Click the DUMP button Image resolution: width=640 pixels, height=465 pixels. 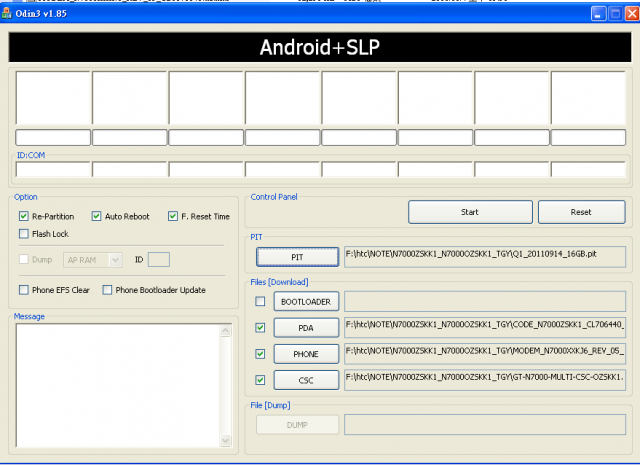tap(297, 425)
